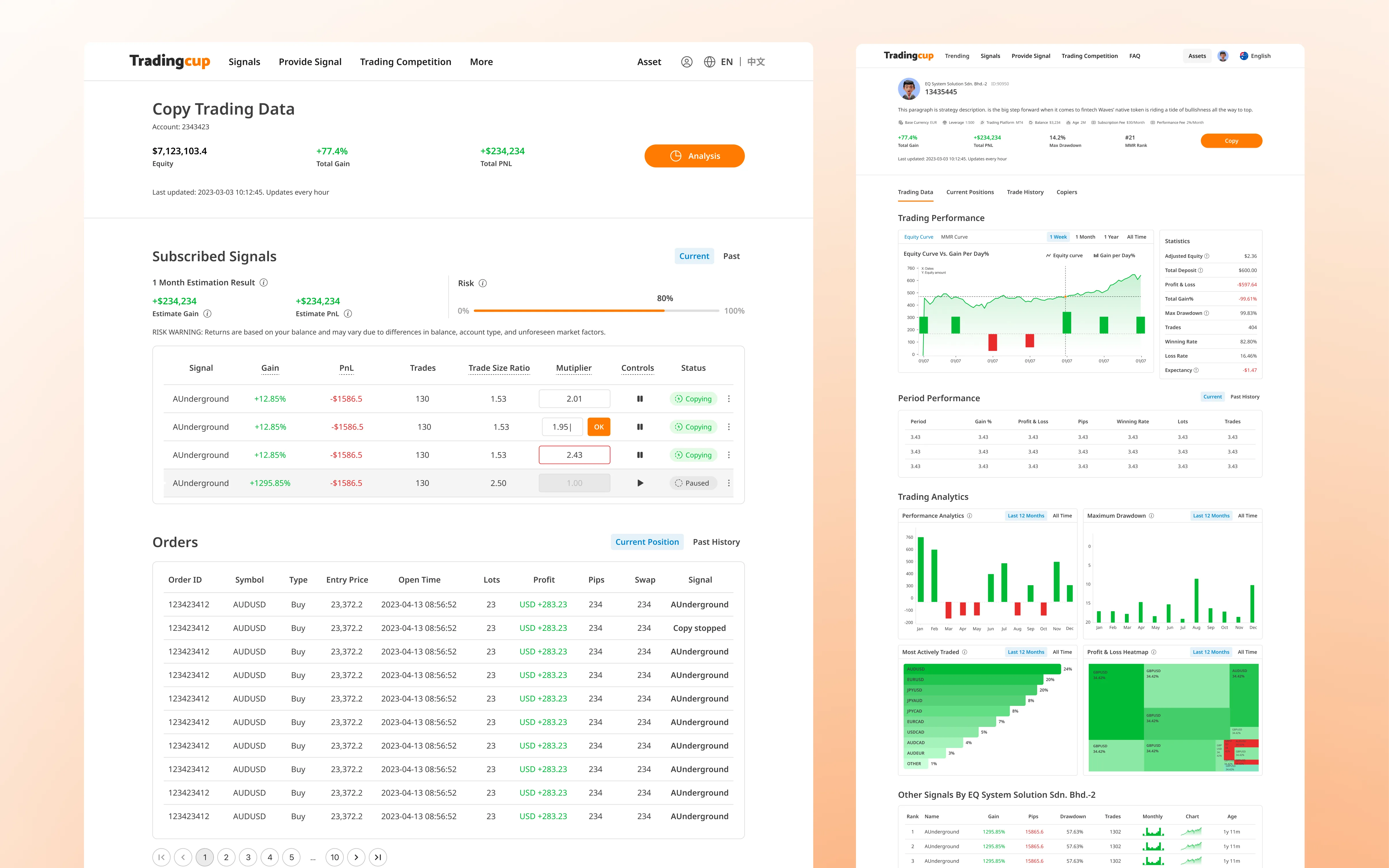Go to page 10 of Orders
This screenshot has height=868, width=1389.
[334, 856]
